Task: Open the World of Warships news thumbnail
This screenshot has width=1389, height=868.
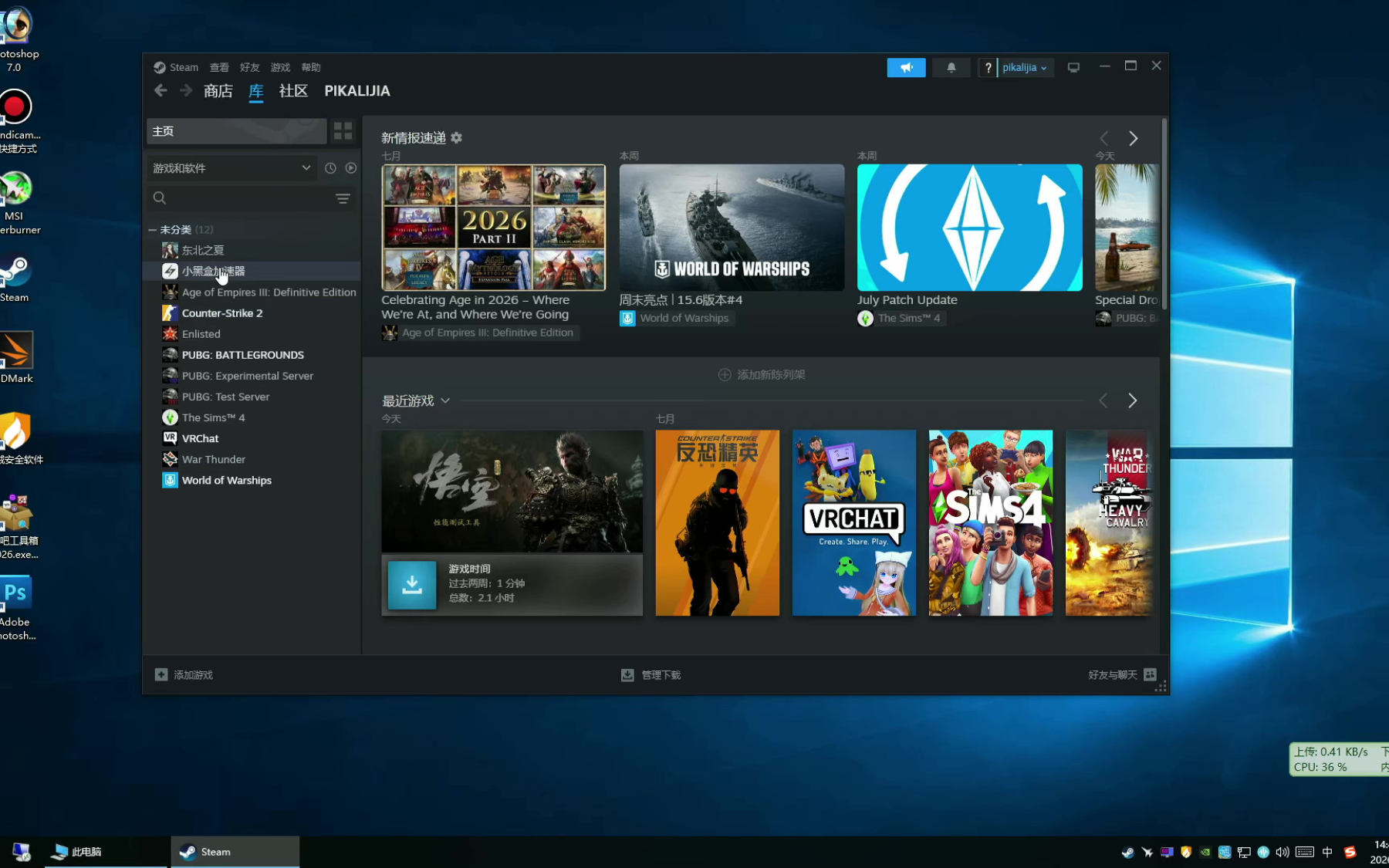Action: pos(732,228)
